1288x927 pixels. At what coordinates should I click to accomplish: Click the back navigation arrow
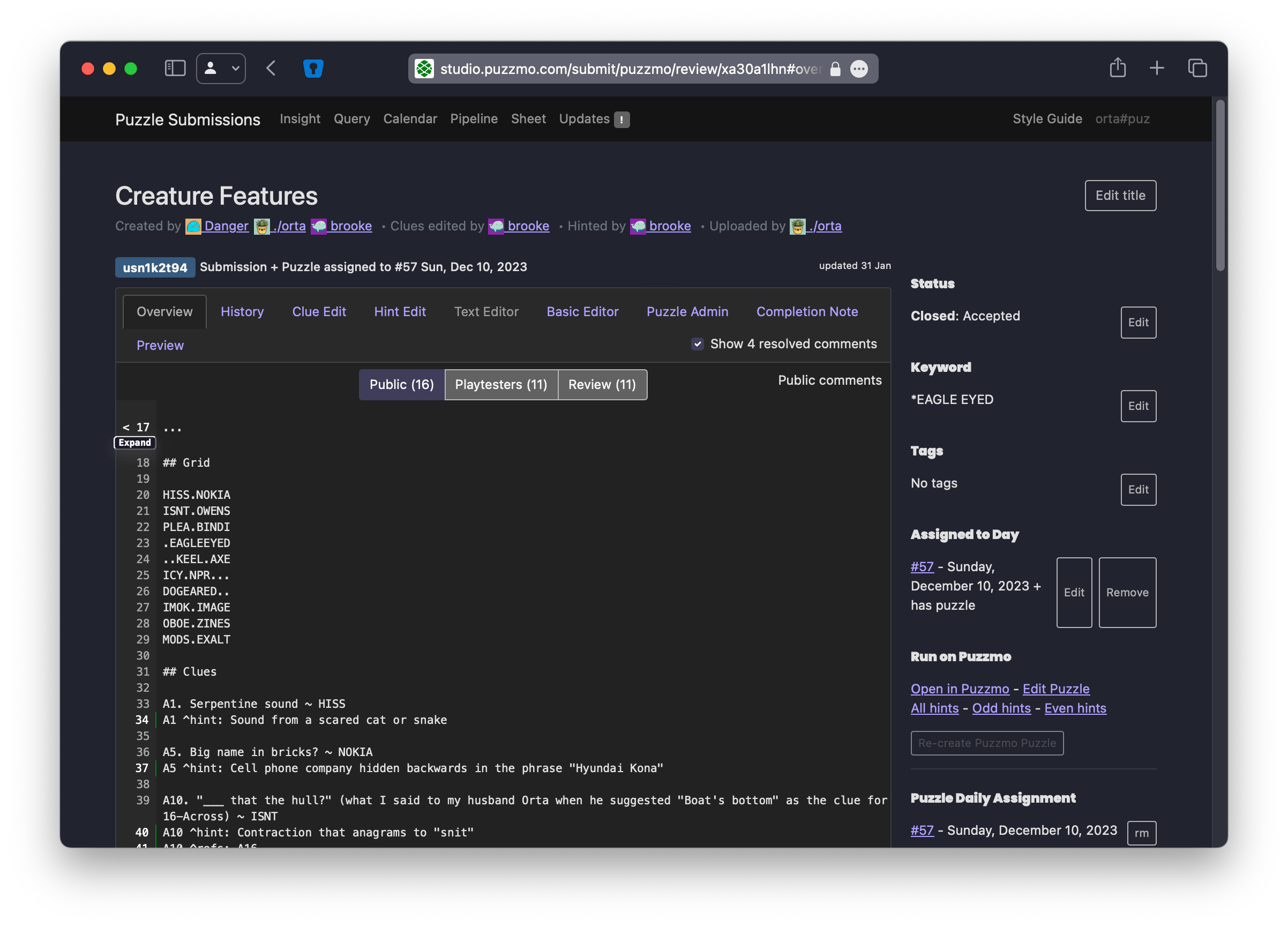tap(272, 69)
